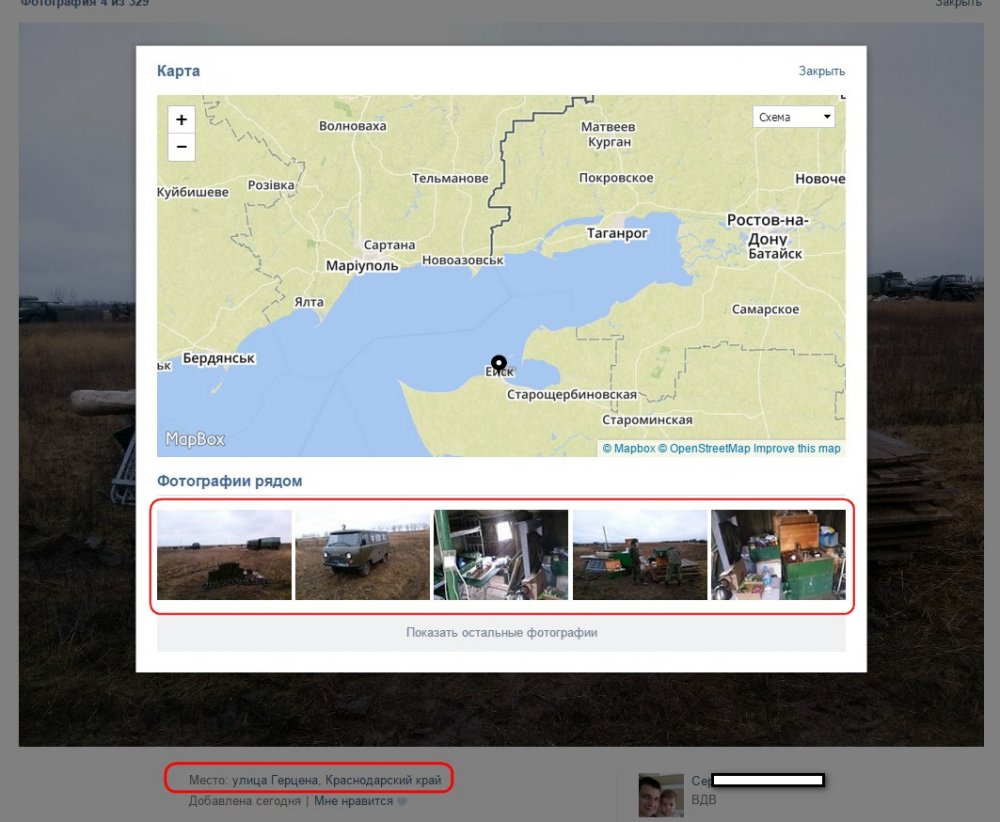Viewport: 1000px width, 822px height.
Task: Click the black location pin near Ейск
Action: (498, 363)
